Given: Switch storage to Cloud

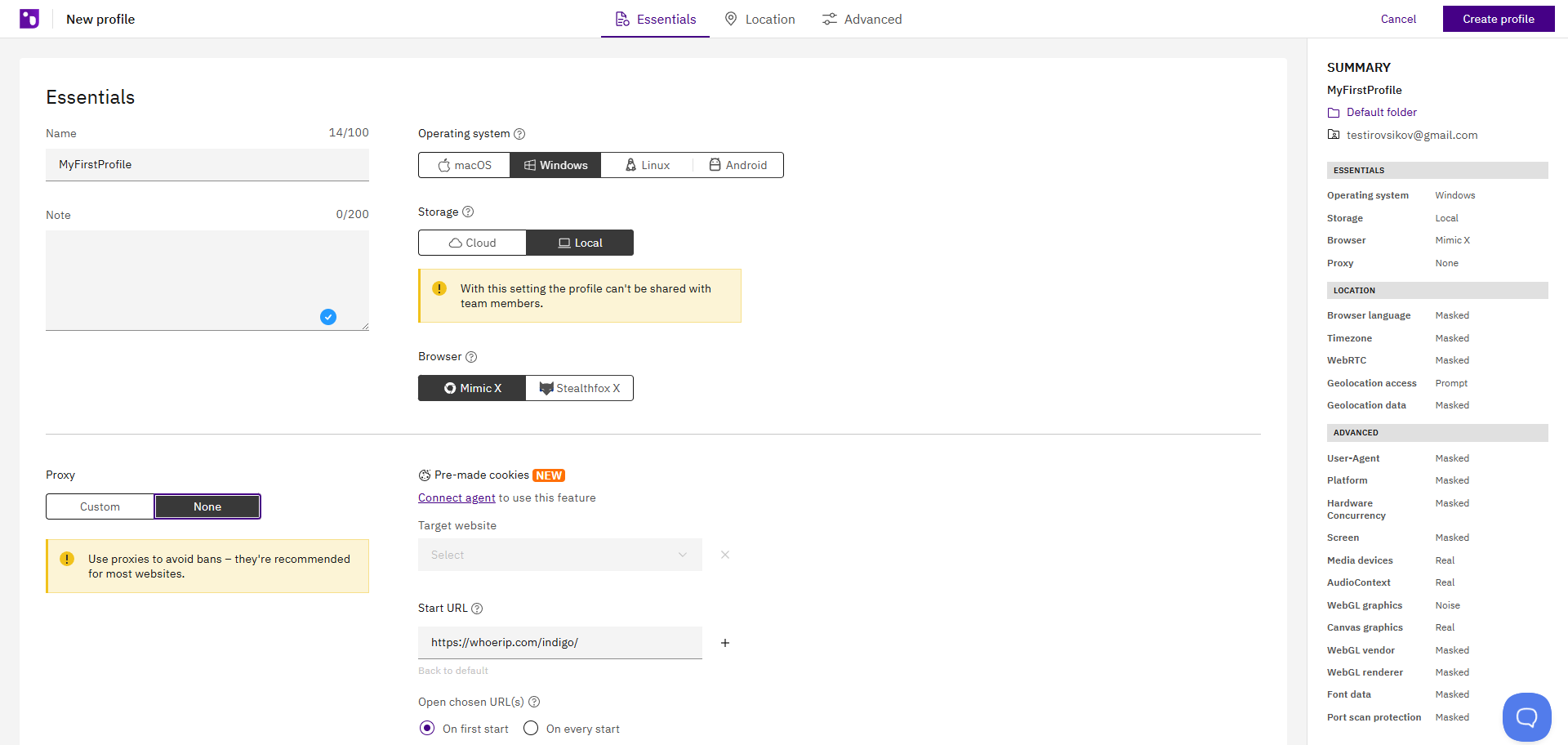Looking at the screenshot, I should [x=472, y=243].
